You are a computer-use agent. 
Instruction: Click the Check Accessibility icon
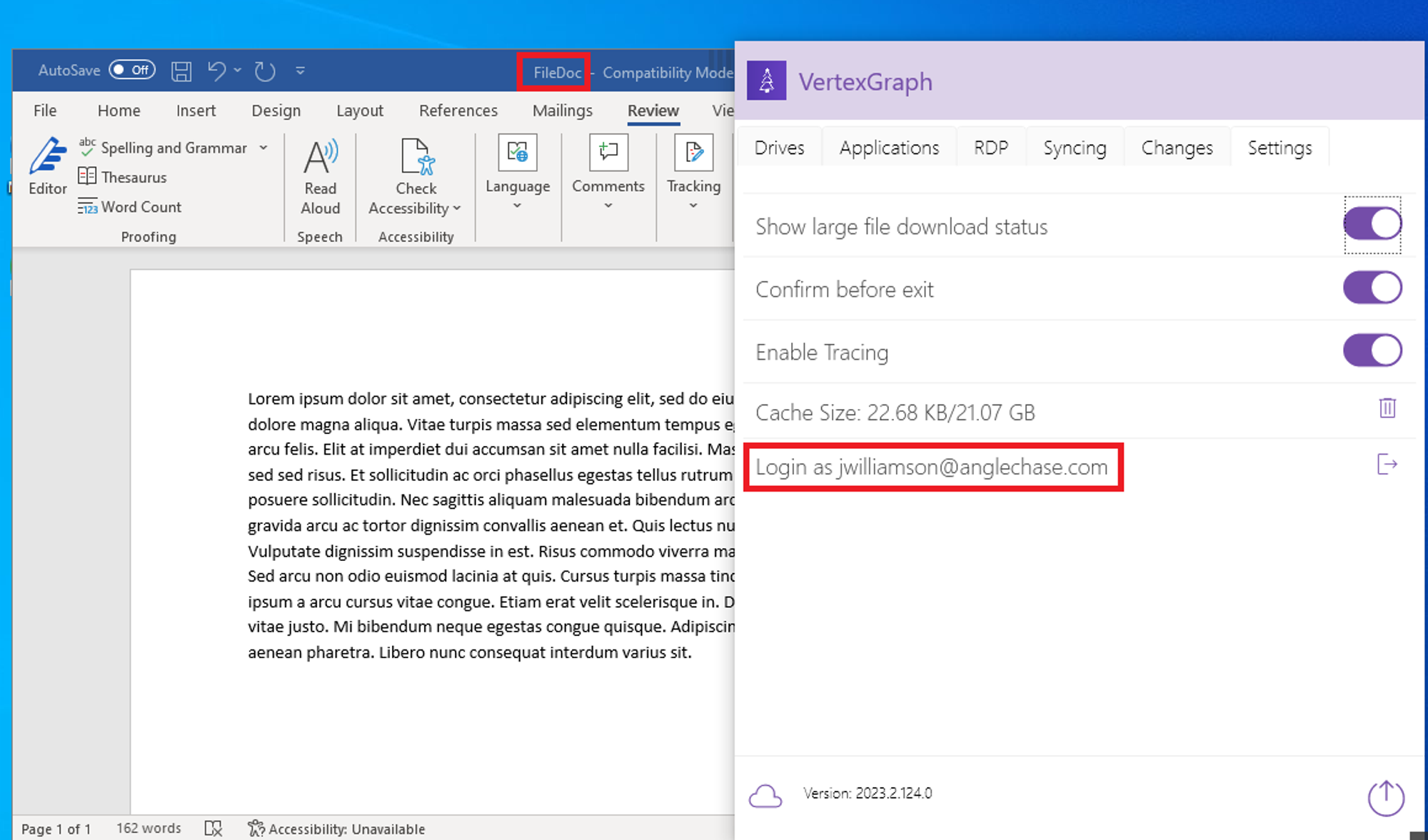click(x=418, y=156)
